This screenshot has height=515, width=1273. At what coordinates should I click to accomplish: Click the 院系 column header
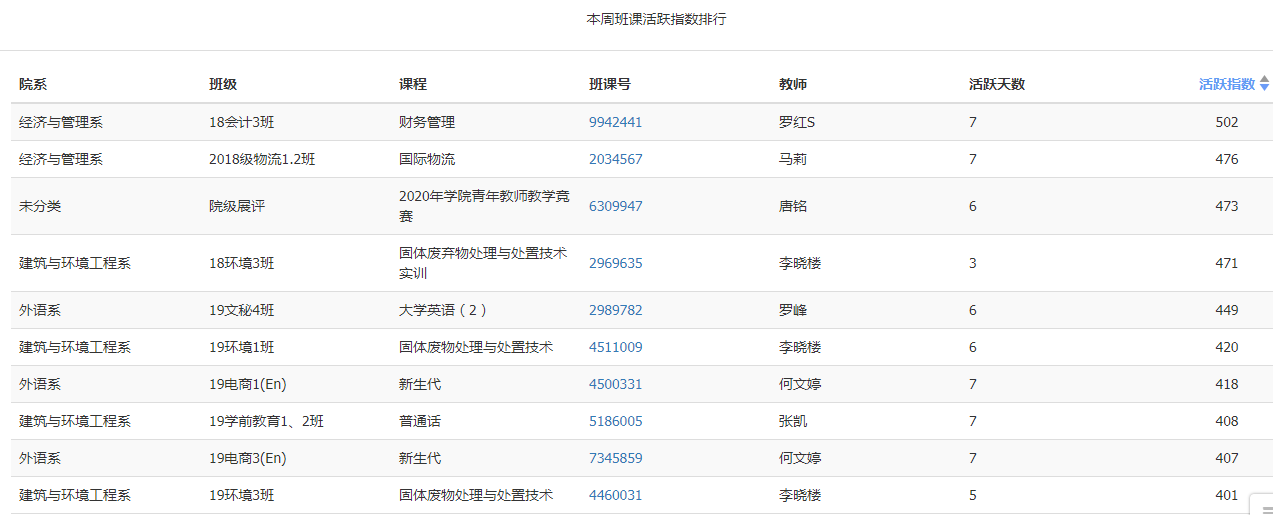[x=33, y=85]
